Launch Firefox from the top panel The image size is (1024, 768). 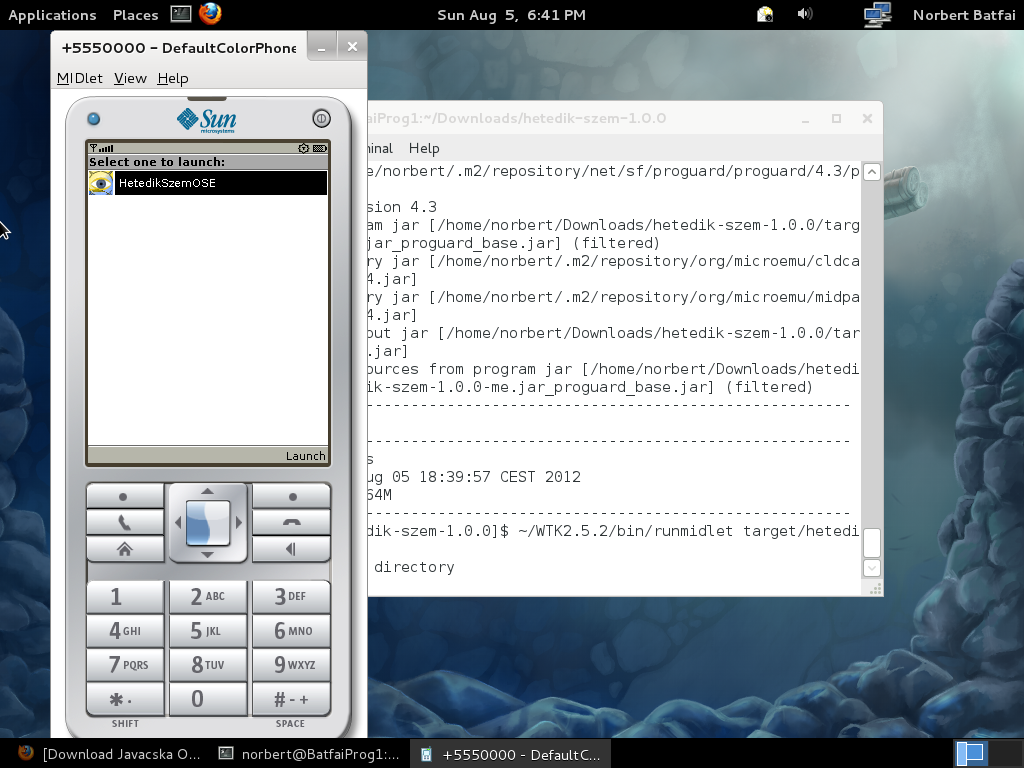(210, 14)
